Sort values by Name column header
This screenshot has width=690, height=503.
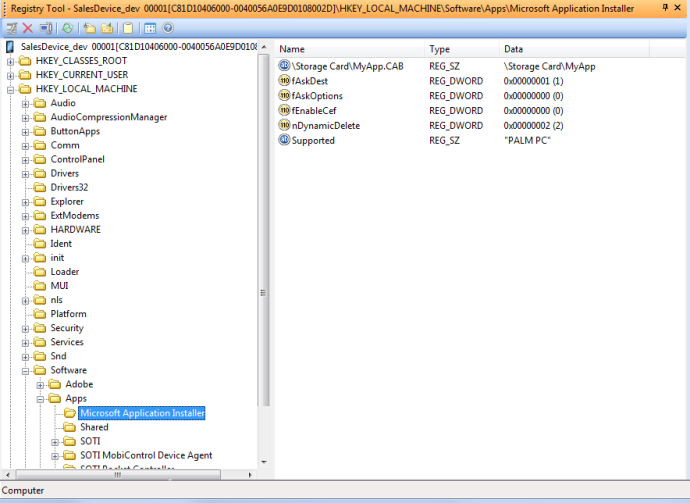(350, 49)
